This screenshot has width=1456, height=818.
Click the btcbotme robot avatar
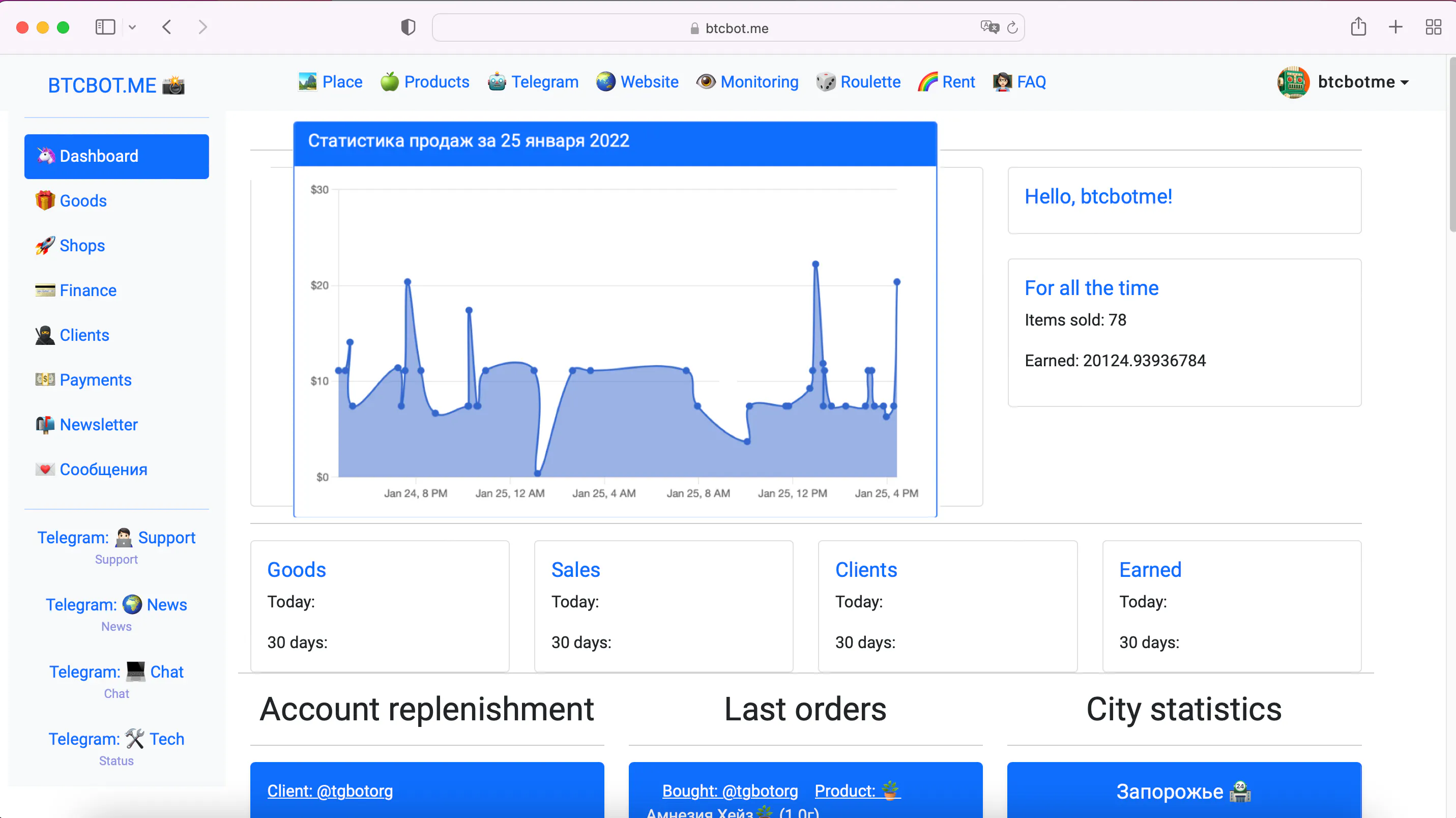[1293, 82]
